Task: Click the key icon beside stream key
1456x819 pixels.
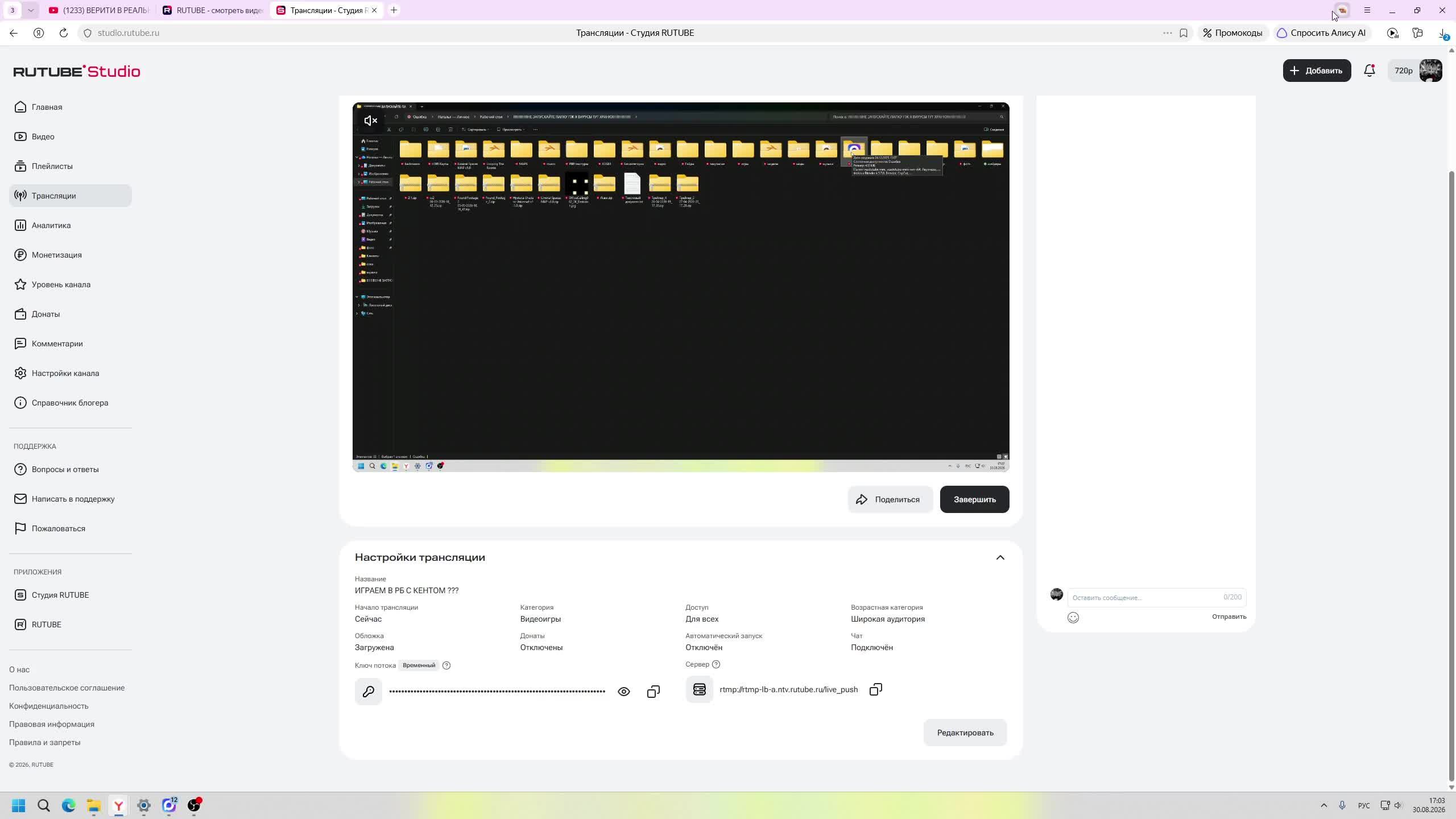Action: tap(369, 692)
